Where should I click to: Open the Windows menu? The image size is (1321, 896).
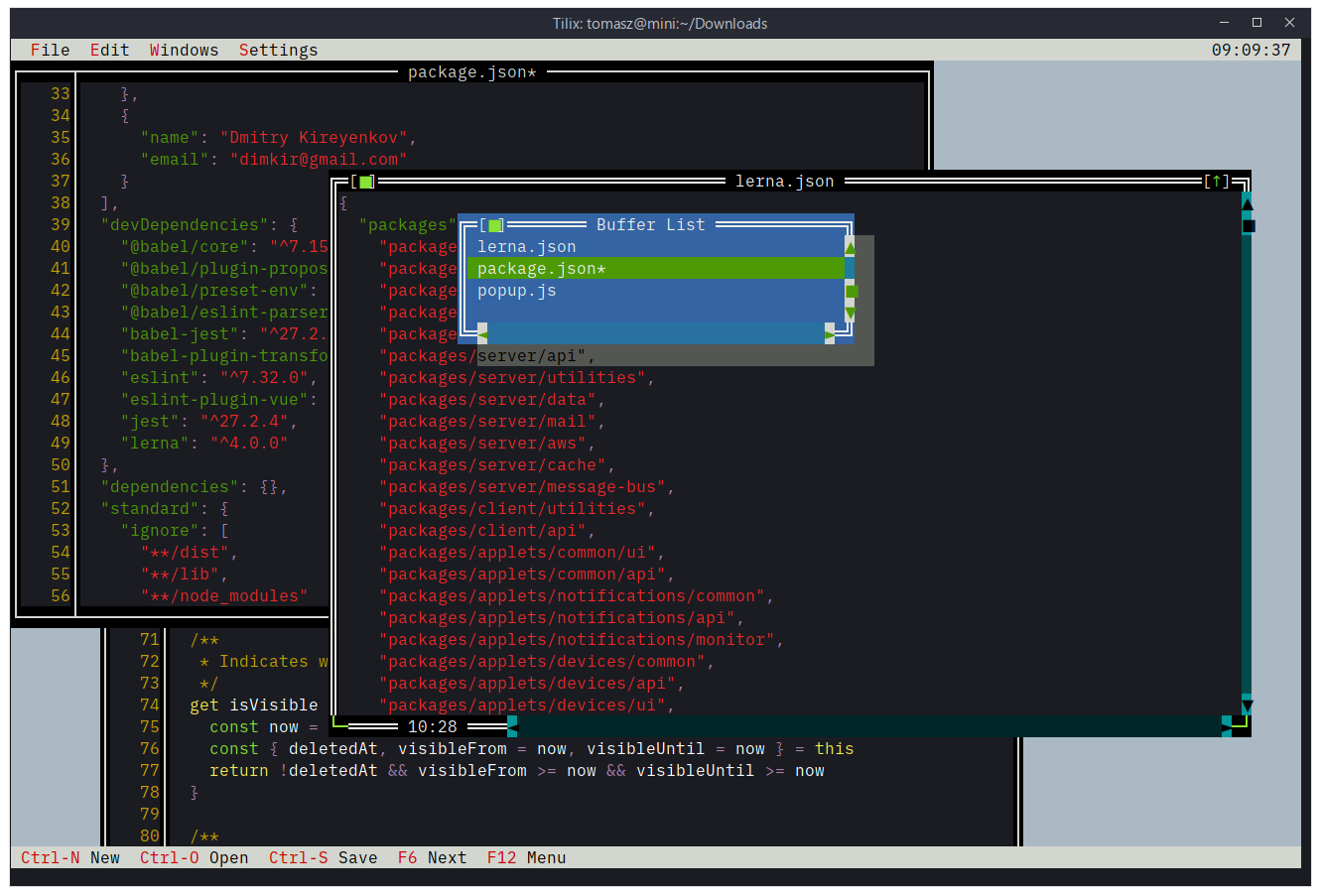184,50
